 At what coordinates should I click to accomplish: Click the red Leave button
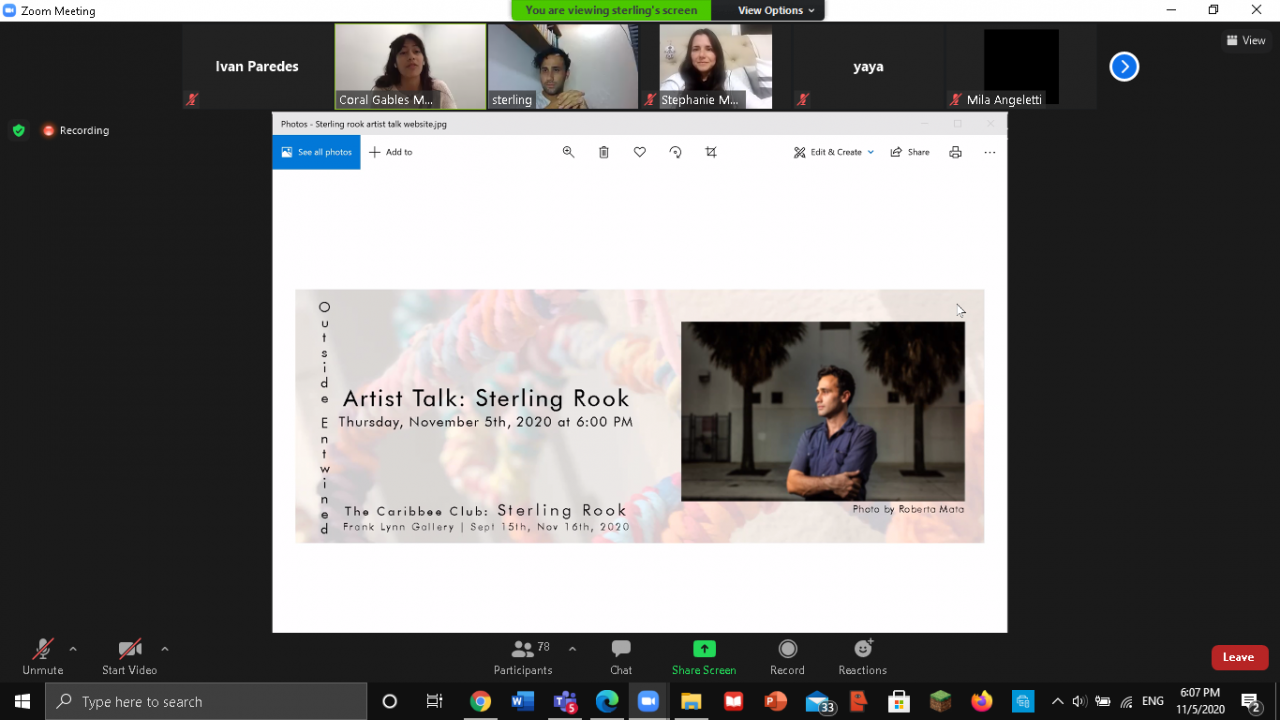pyautogui.click(x=1239, y=657)
